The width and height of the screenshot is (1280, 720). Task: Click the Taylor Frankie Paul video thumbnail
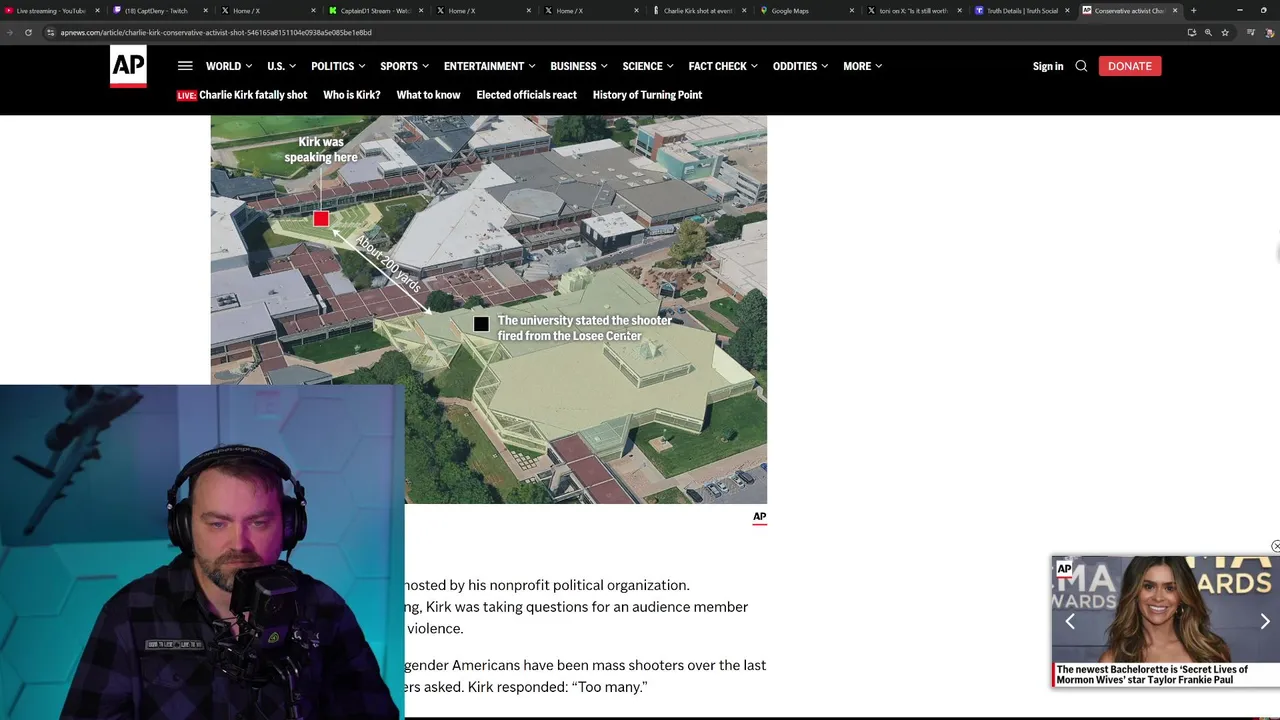coord(1166,609)
